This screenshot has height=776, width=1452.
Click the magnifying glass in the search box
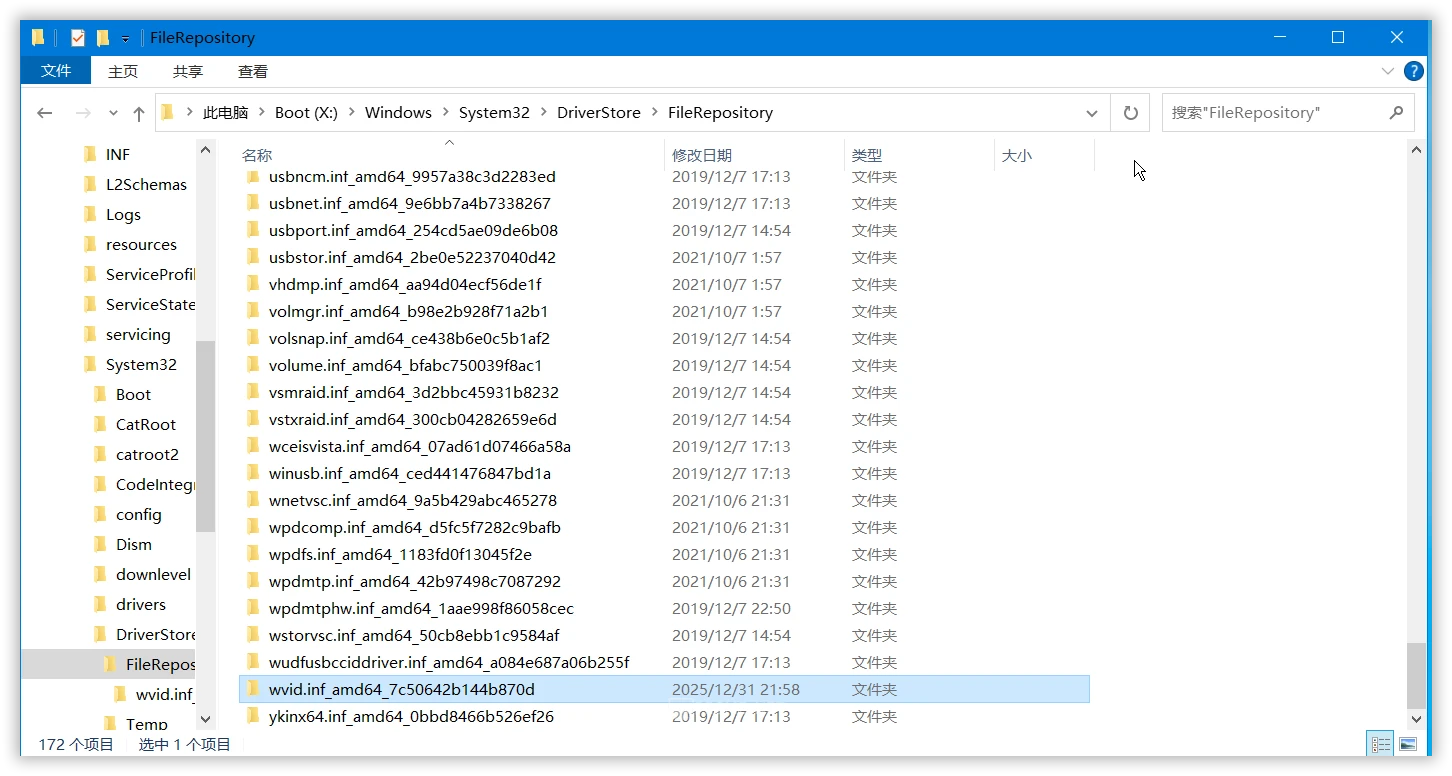[x=1397, y=112]
